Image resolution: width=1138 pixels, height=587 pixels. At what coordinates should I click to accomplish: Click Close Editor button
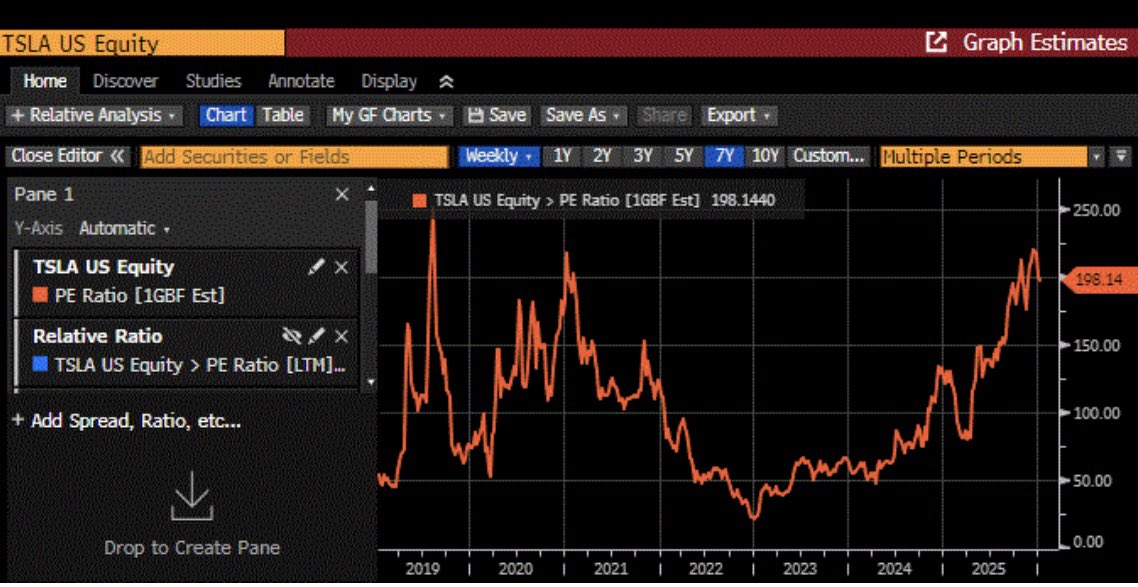pyautogui.click(x=68, y=156)
